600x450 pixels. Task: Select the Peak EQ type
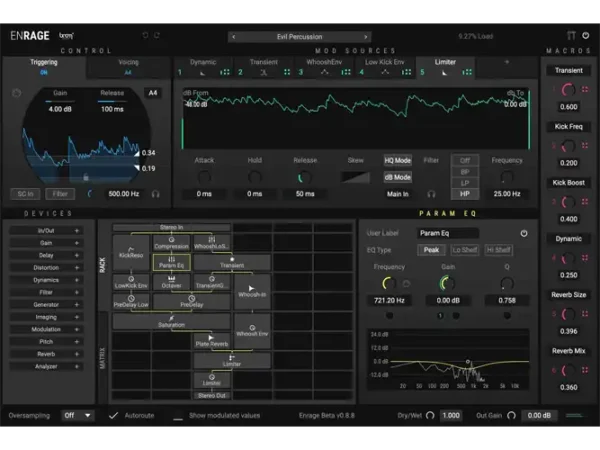(x=431, y=250)
